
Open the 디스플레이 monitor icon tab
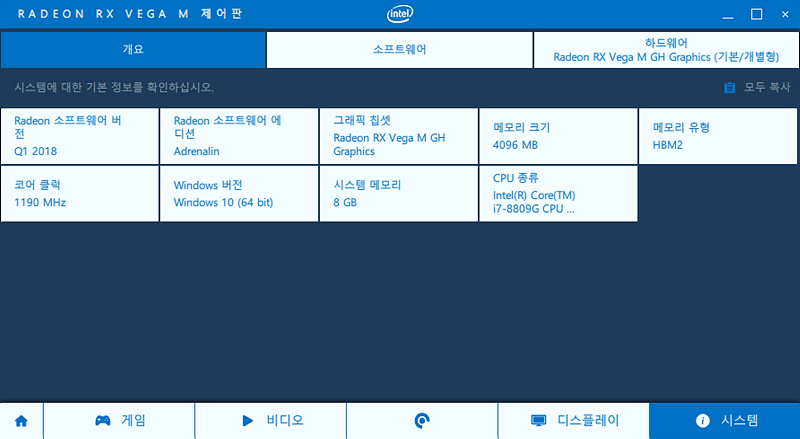click(x=573, y=421)
